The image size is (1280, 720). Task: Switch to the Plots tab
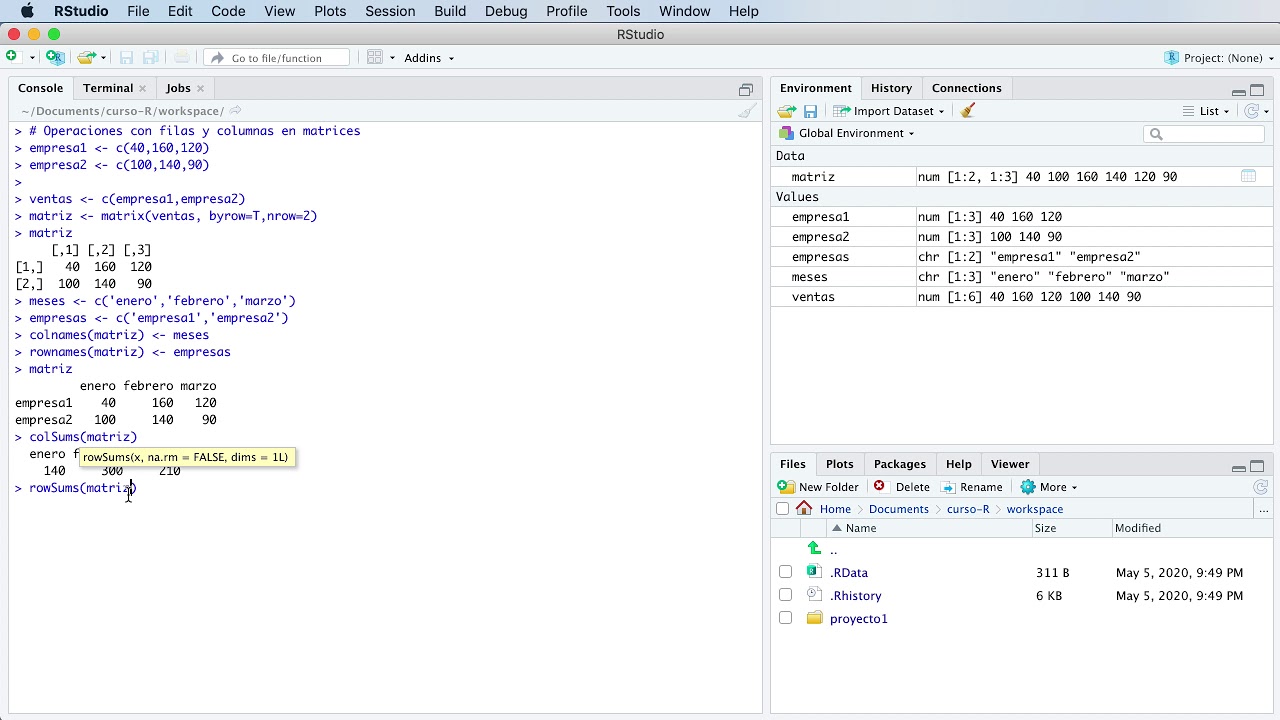coord(840,464)
